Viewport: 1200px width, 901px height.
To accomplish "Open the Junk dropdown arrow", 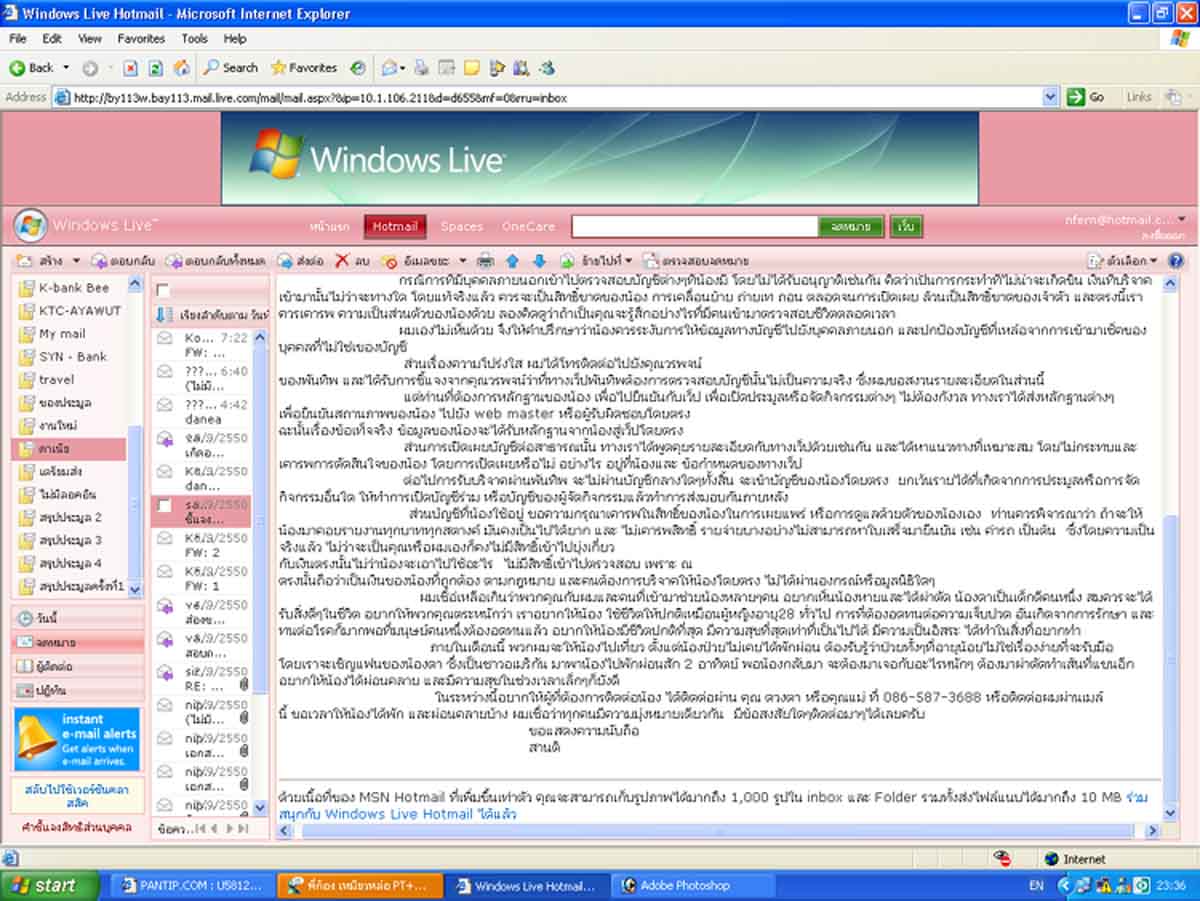I will [464, 261].
